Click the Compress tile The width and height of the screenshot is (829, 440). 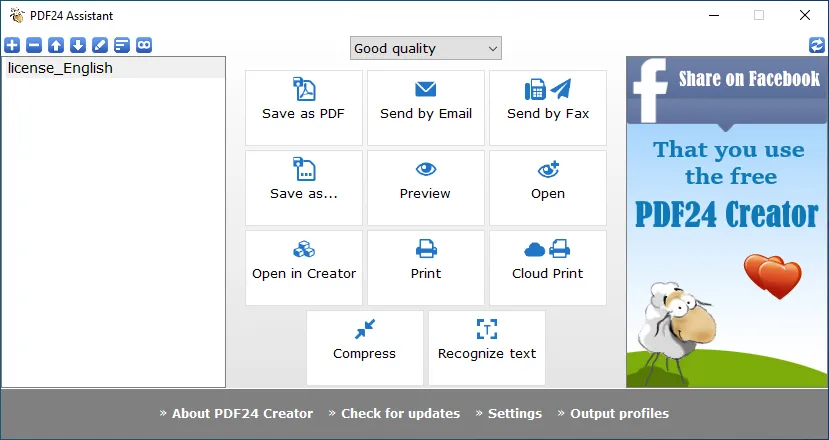pyautogui.click(x=365, y=348)
